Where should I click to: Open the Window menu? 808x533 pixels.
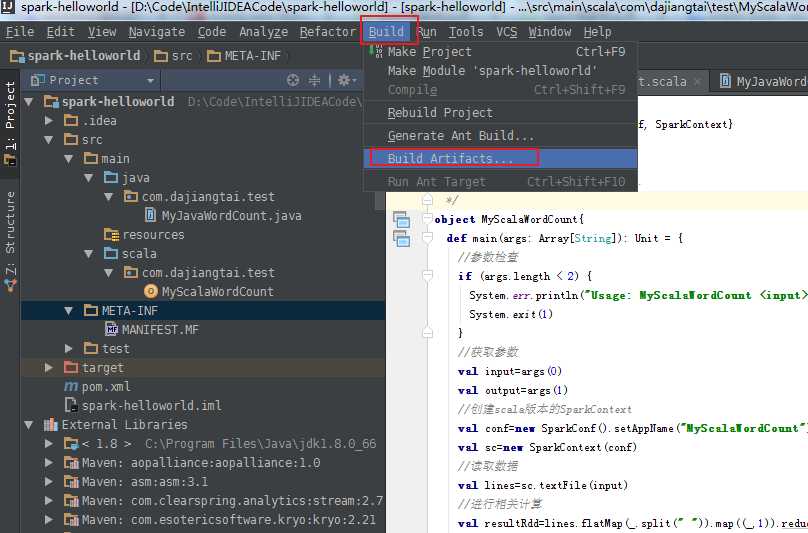550,32
